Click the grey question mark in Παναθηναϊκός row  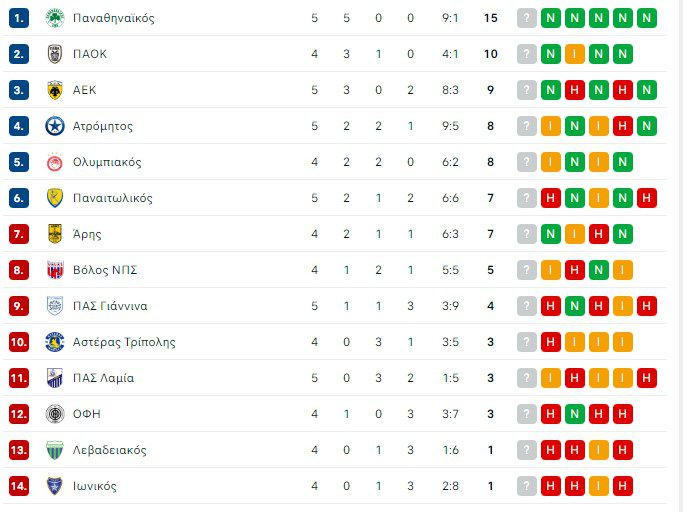click(527, 18)
